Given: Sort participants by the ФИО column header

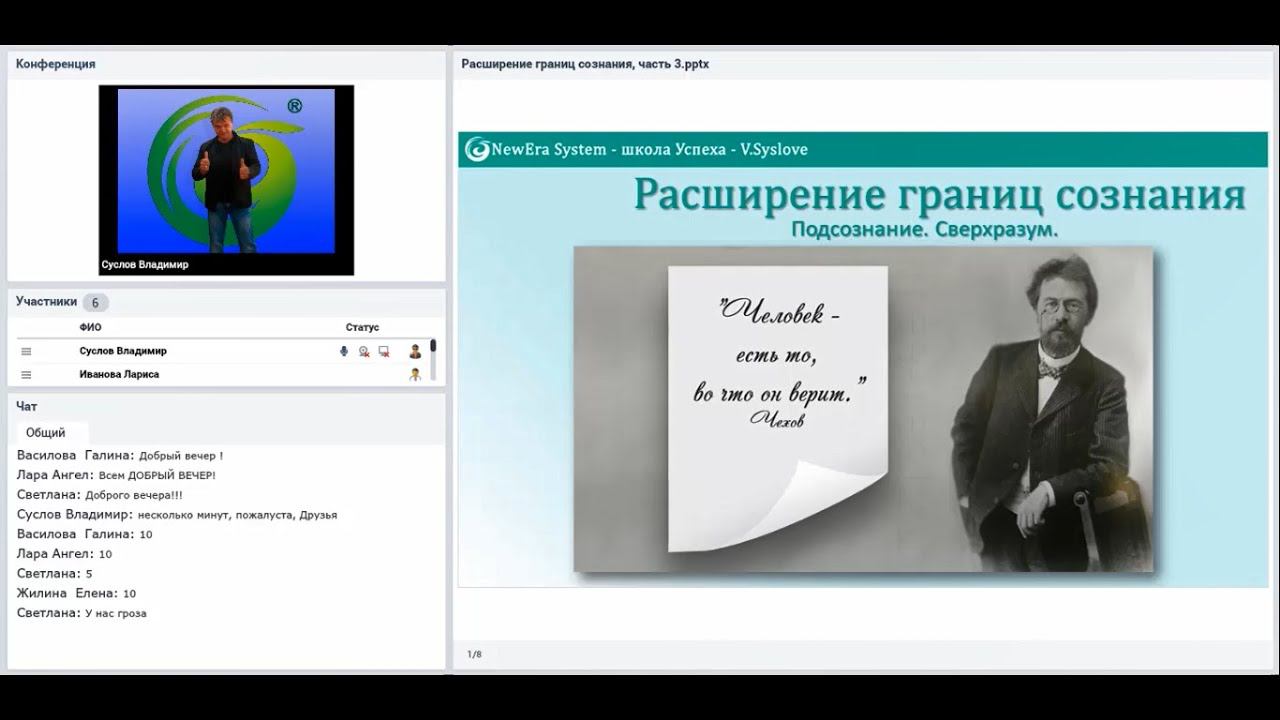Looking at the screenshot, I should click(90, 327).
